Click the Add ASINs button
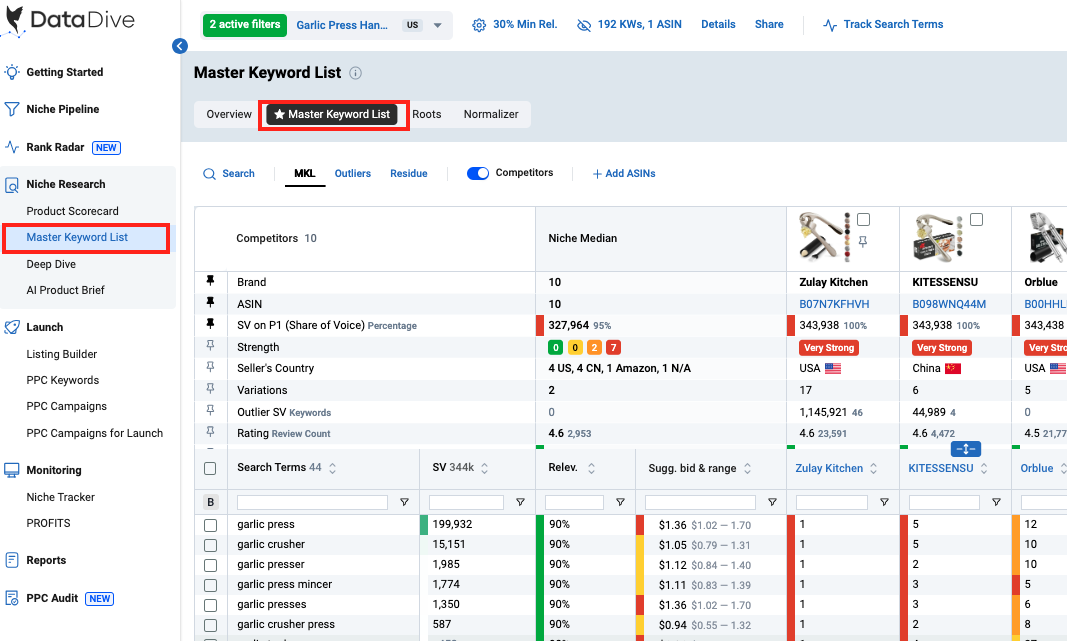The width and height of the screenshot is (1067, 641). 624,174
